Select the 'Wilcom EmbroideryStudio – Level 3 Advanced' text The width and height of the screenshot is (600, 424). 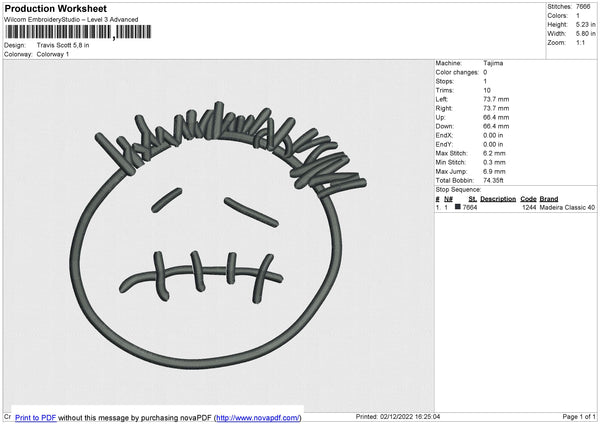point(71,20)
